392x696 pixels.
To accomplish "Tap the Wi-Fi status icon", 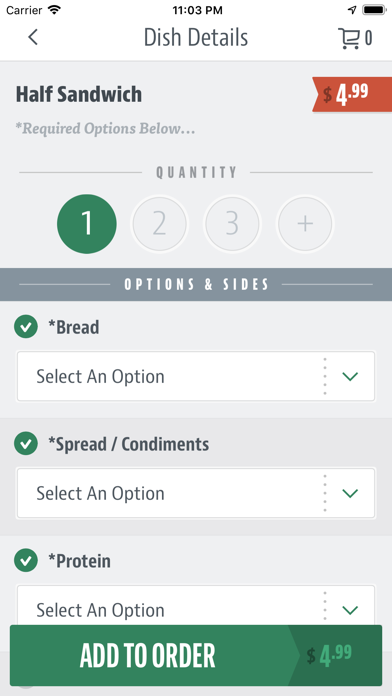I will point(55,10).
